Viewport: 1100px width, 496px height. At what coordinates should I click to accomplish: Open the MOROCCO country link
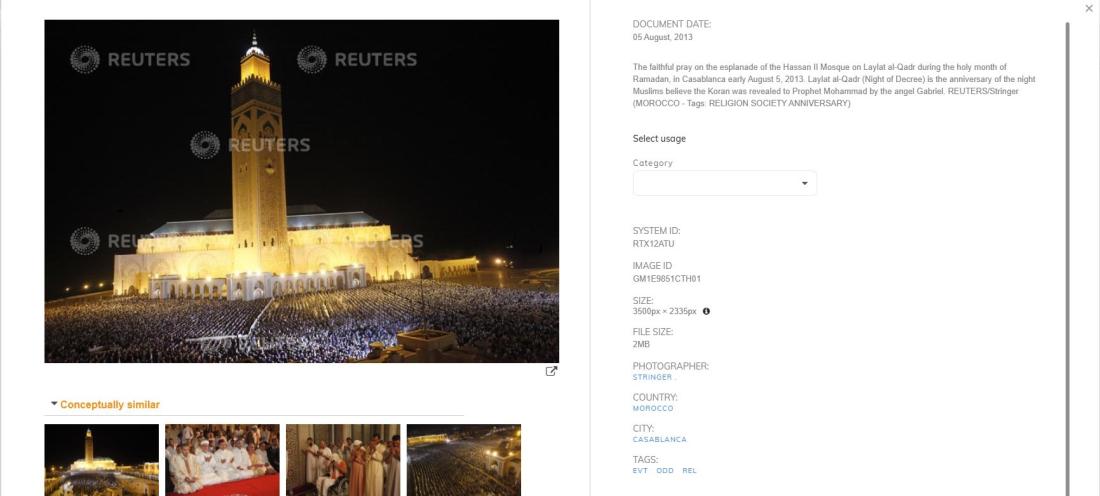click(652, 408)
